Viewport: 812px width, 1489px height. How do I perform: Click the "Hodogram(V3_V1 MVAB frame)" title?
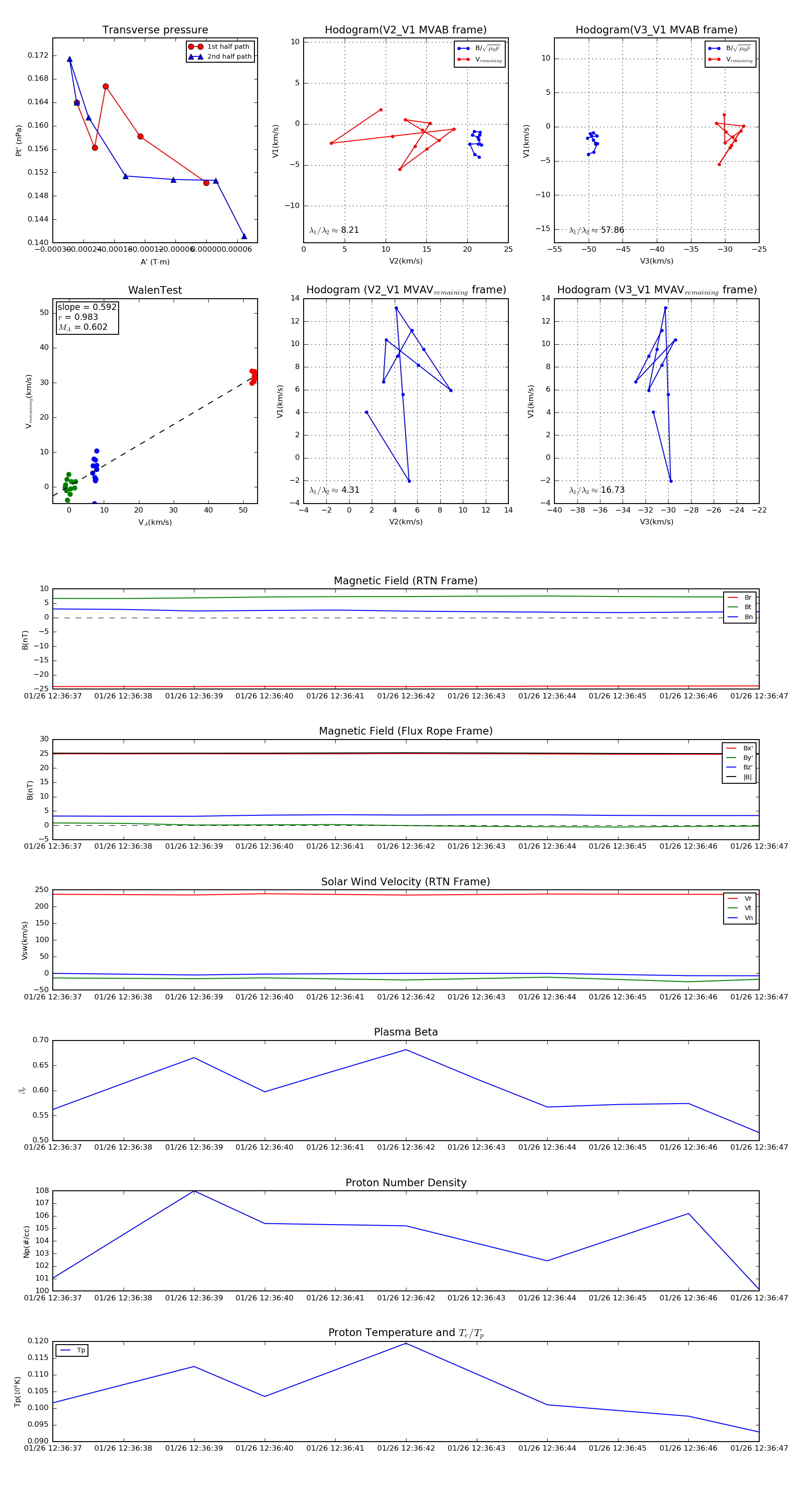[656, 29]
